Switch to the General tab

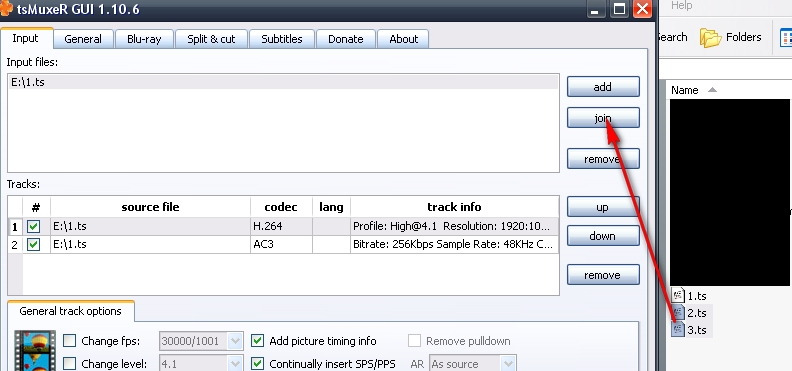83,39
